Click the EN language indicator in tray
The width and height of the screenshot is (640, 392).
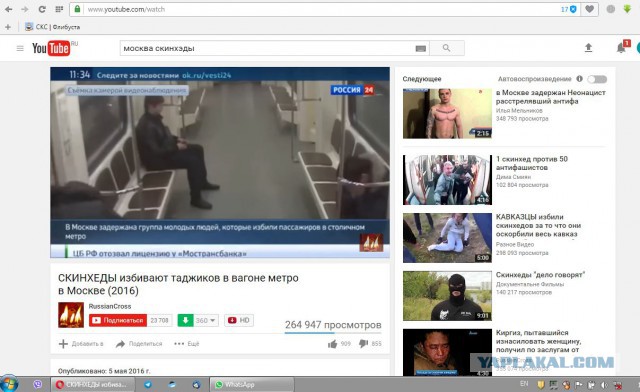pos(524,383)
